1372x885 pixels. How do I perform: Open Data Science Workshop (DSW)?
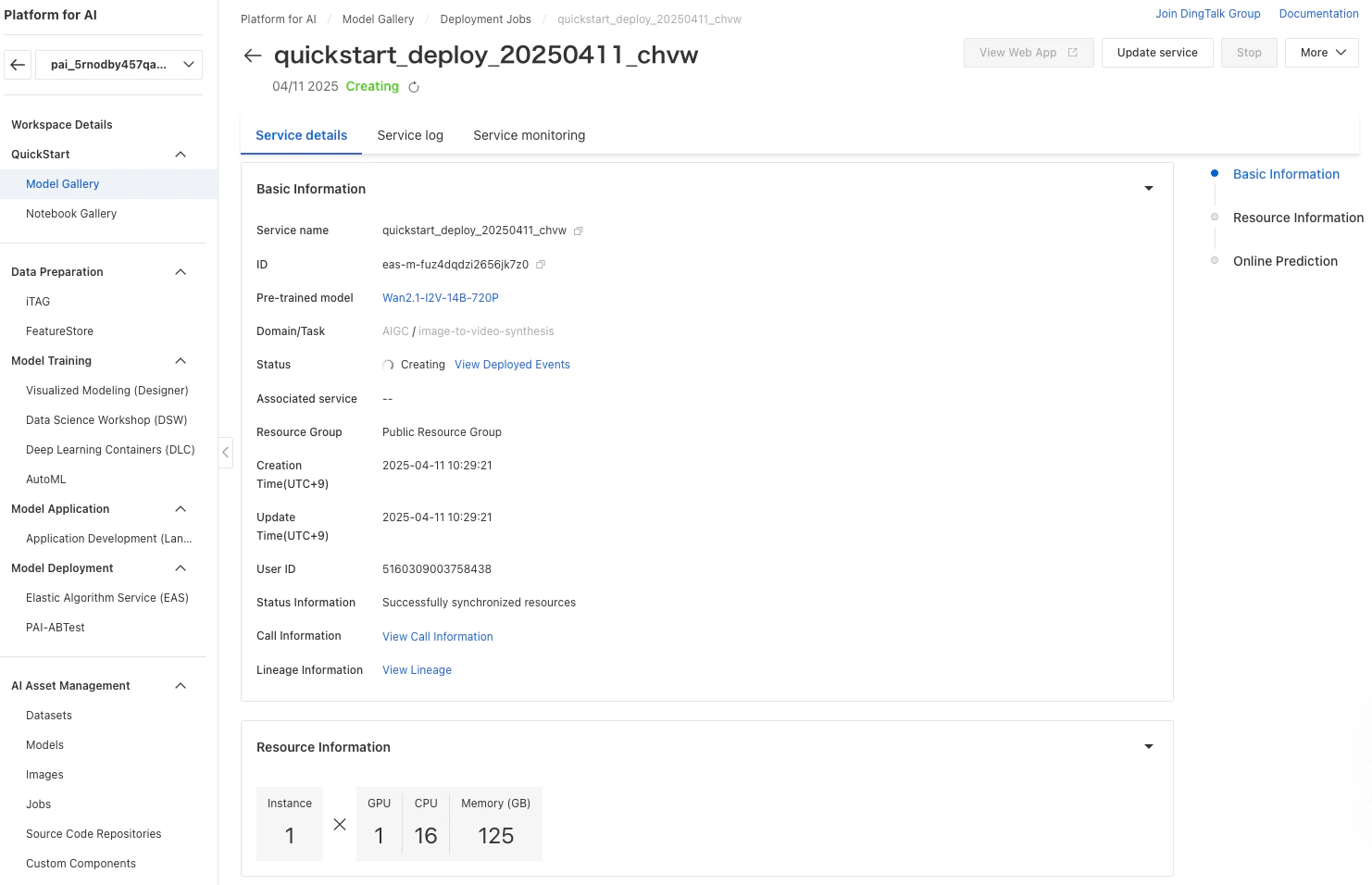click(x=108, y=420)
